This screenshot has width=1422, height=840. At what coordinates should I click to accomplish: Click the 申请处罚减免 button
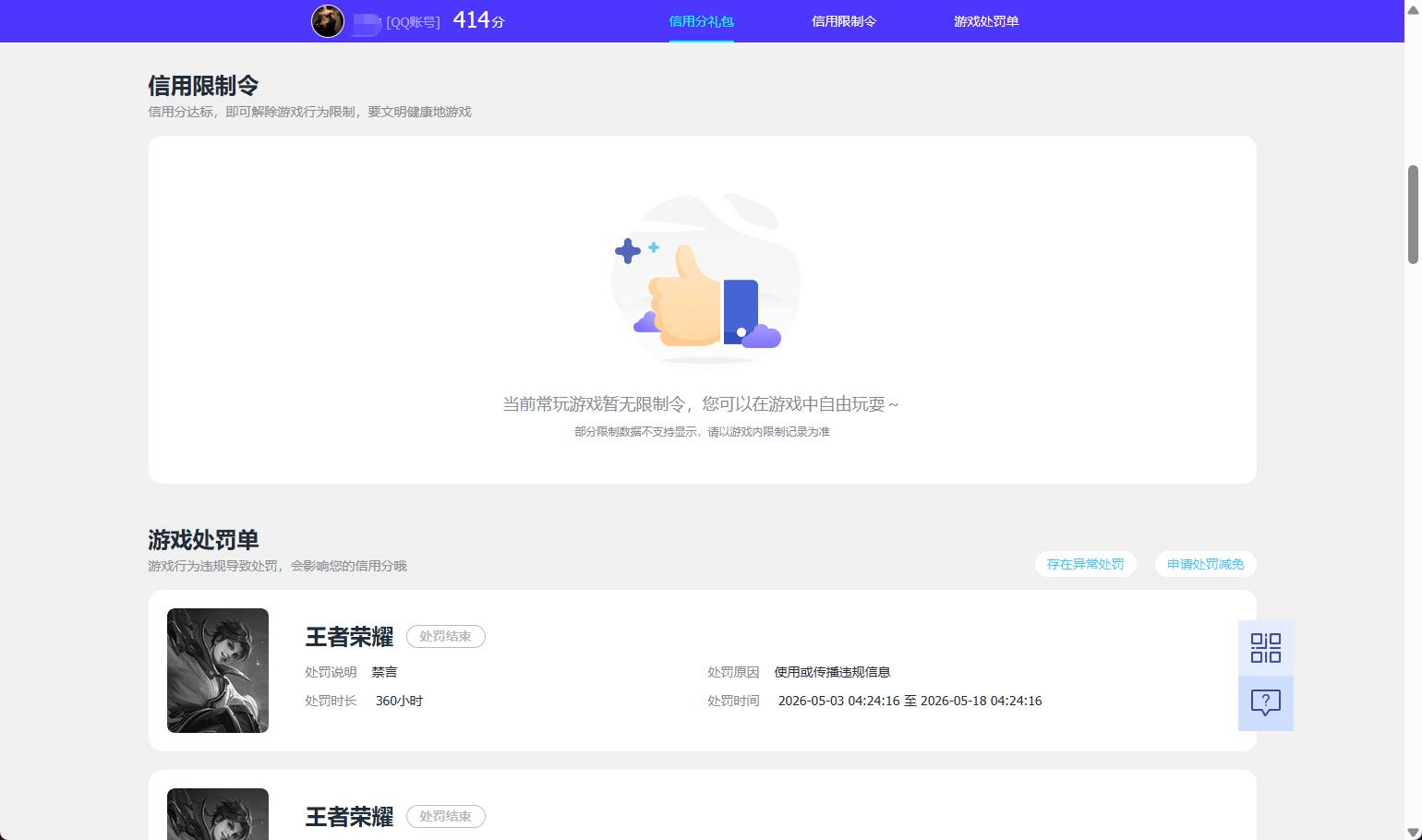(1205, 564)
